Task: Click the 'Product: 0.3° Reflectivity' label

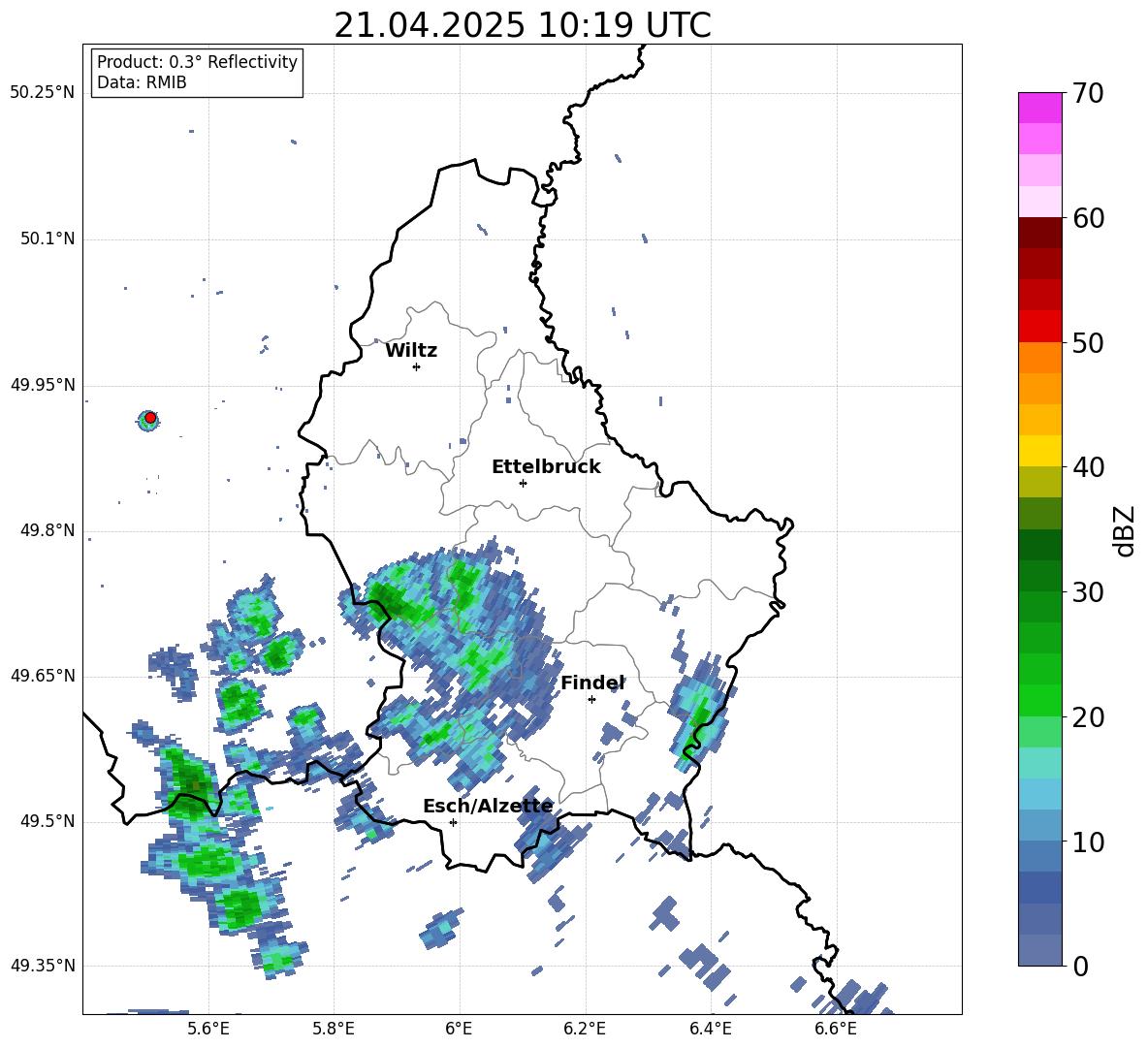Action: tap(197, 62)
